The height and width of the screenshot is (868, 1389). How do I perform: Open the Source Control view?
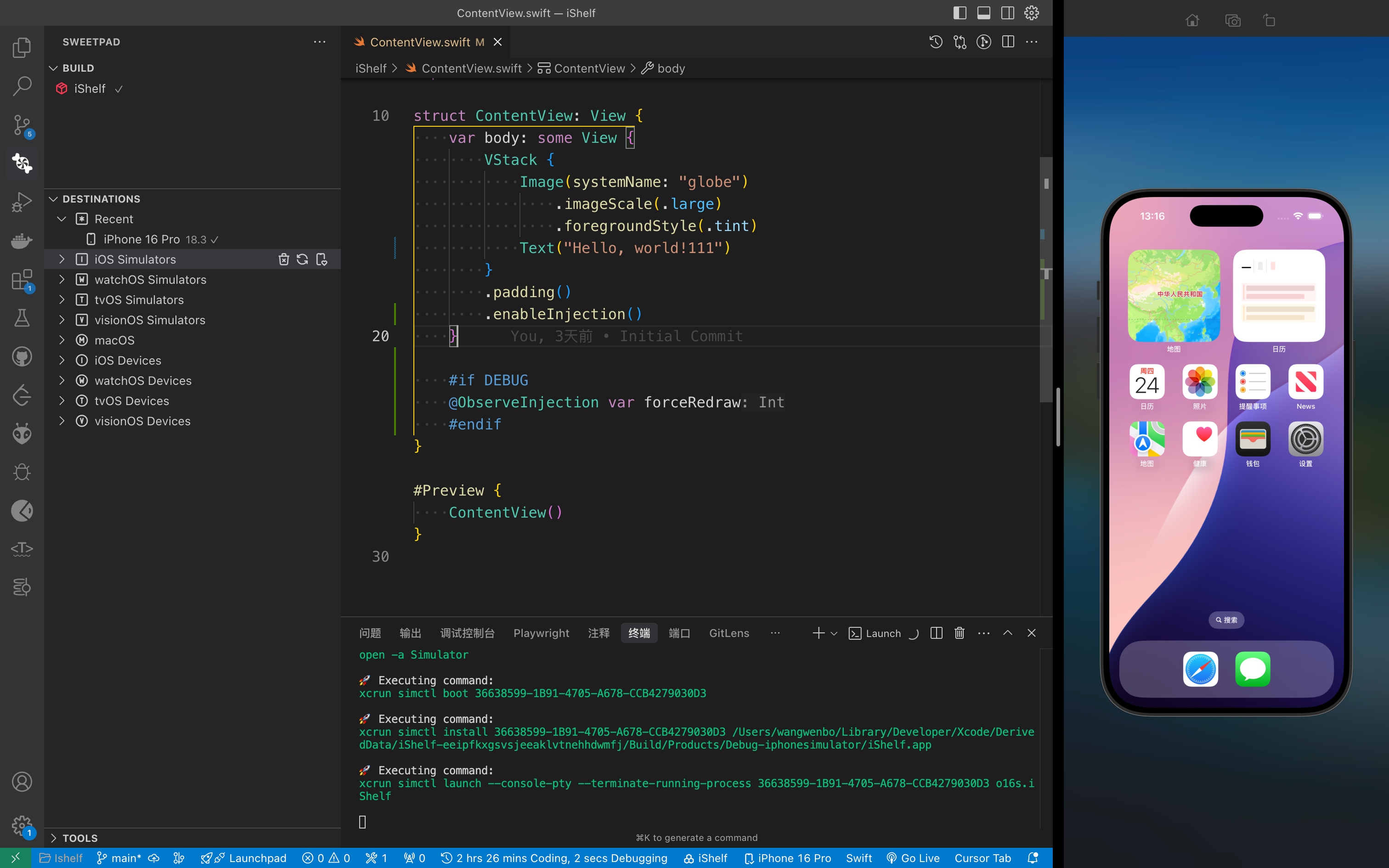22,124
